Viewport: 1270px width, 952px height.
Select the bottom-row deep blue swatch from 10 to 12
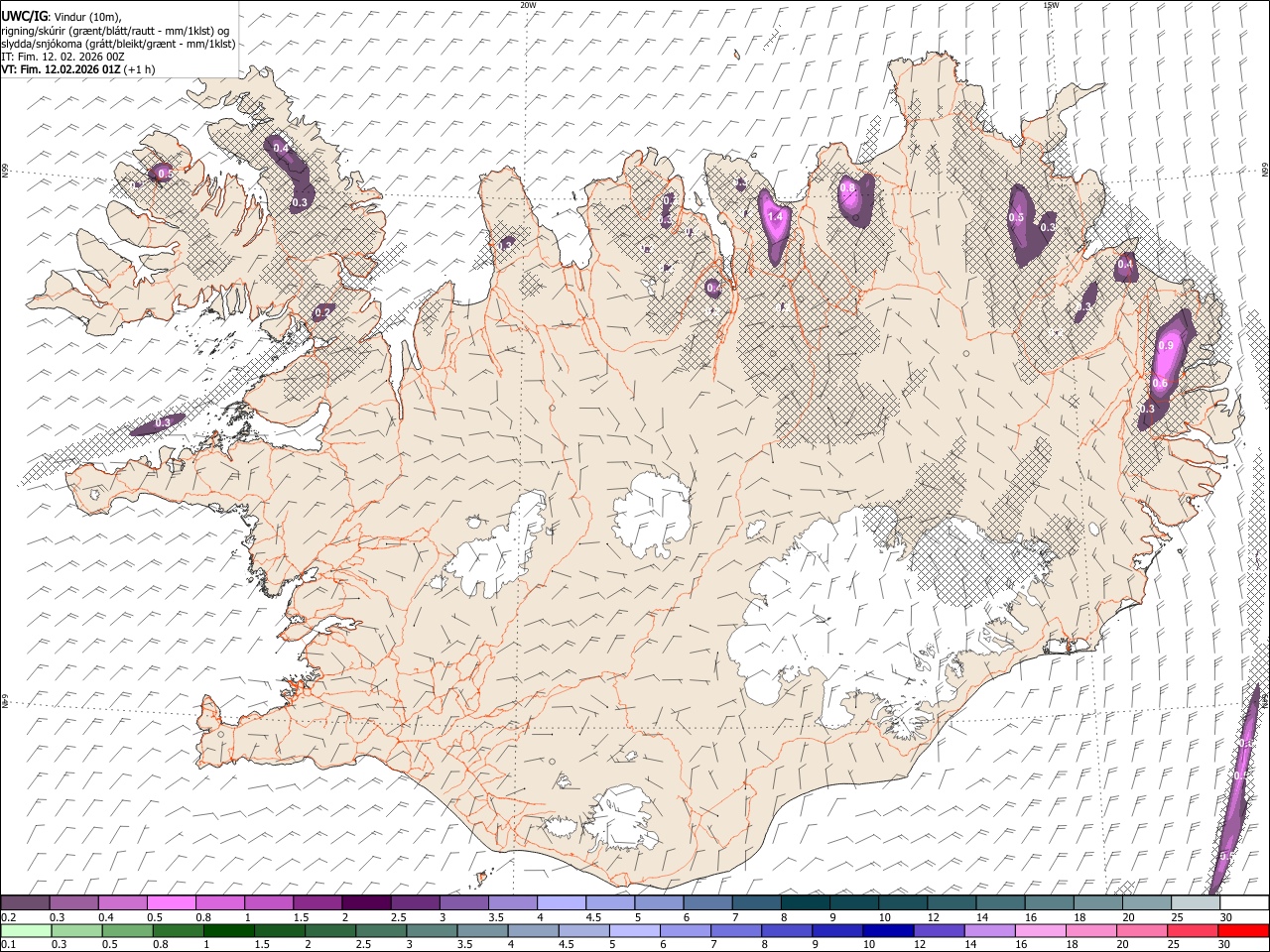(x=887, y=931)
